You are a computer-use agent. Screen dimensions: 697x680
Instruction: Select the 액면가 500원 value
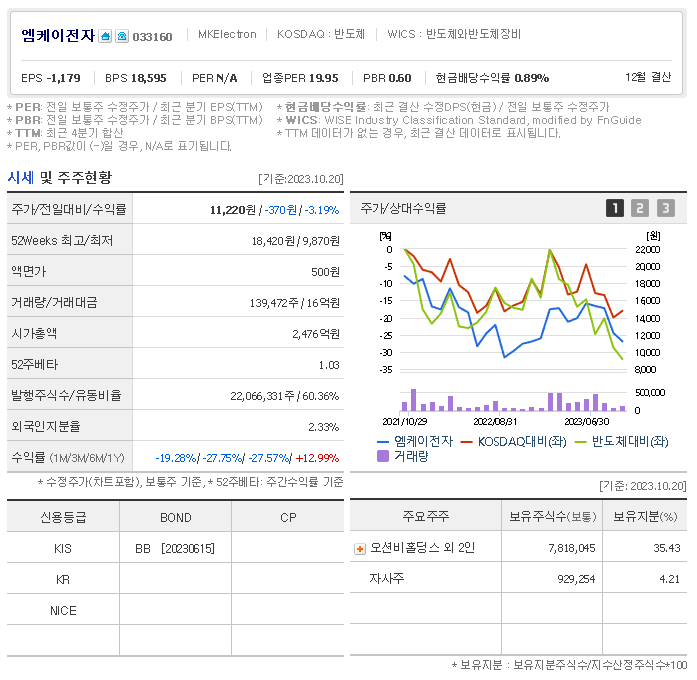325,272
